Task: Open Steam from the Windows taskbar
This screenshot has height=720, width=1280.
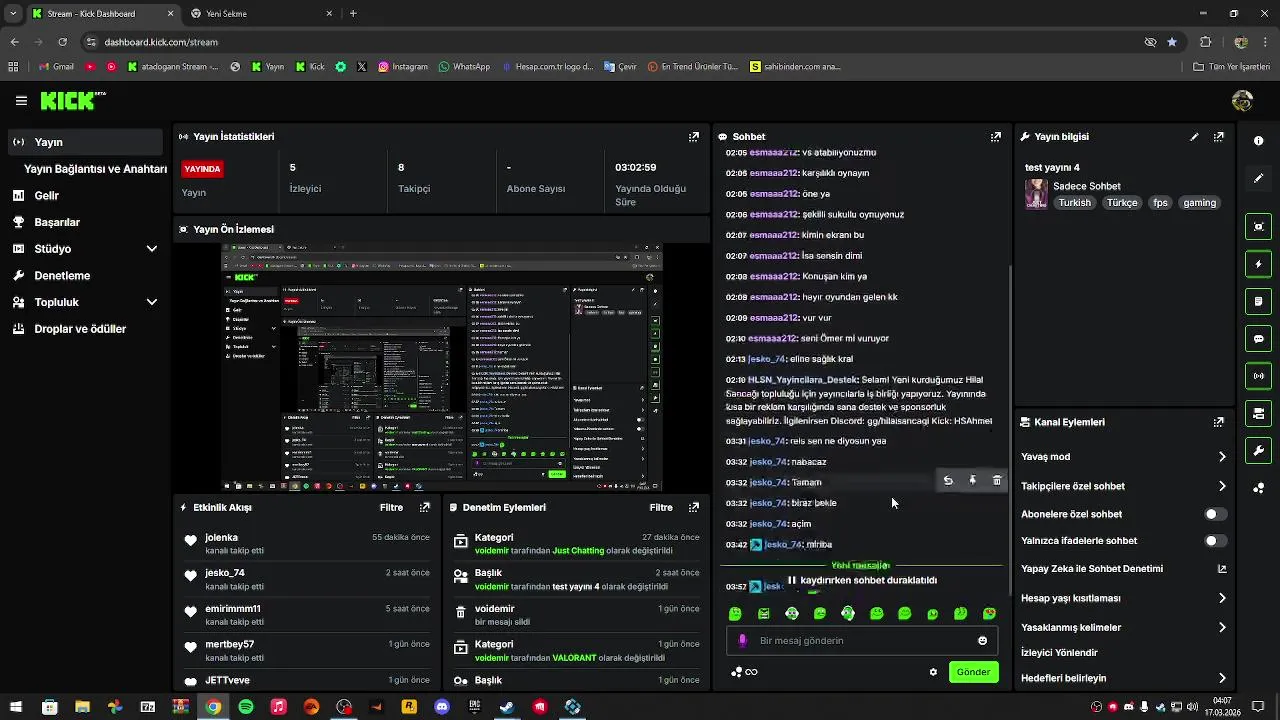Action: (507, 707)
